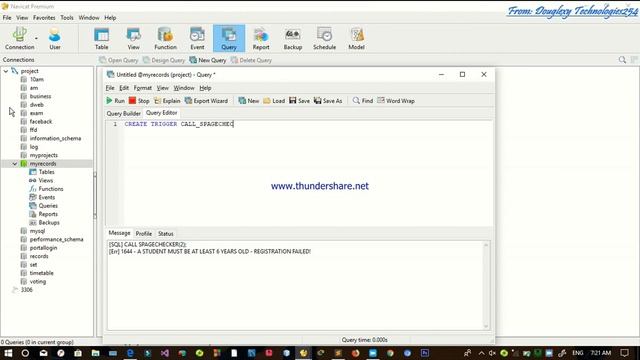Run the query with the Run button
This screenshot has width=640, height=360.
(x=116, y=100)
